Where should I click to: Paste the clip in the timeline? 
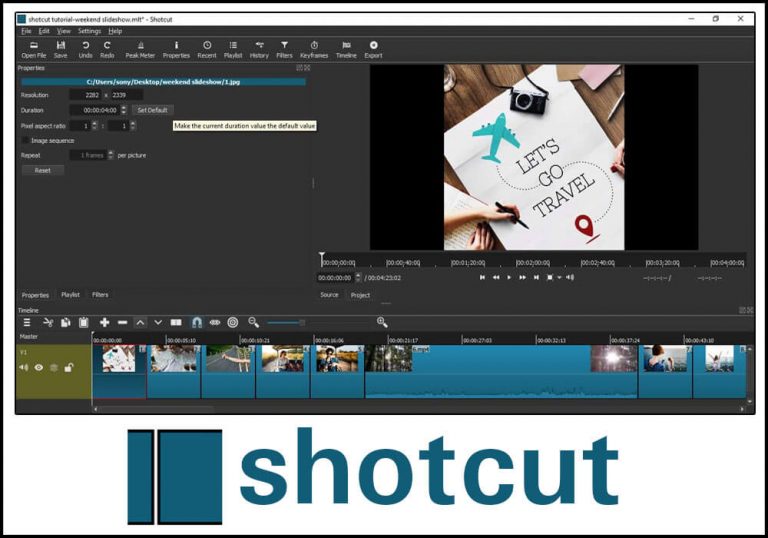coord(84,322)
